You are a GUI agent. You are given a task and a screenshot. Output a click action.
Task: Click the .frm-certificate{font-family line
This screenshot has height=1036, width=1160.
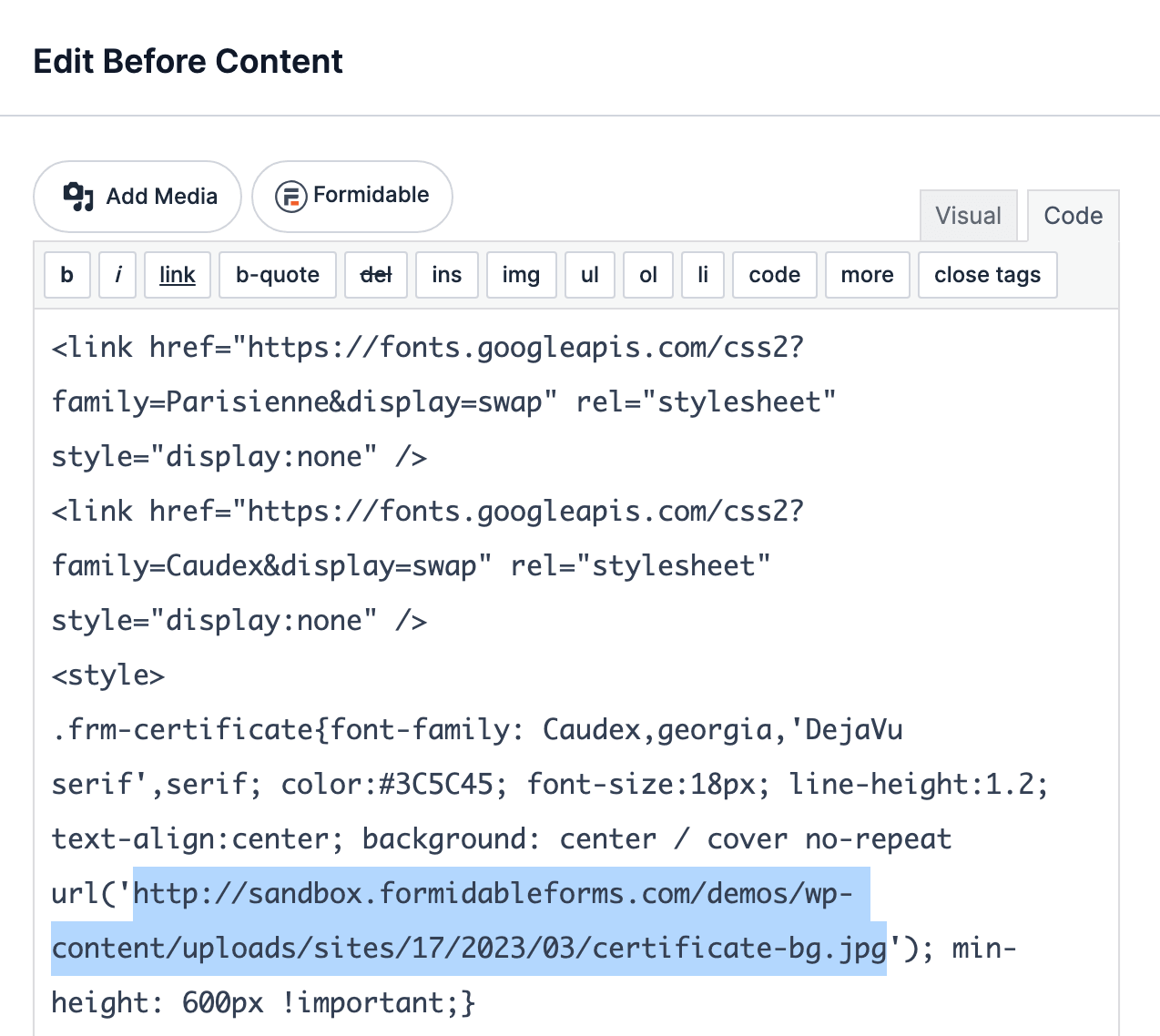(477, 730)
